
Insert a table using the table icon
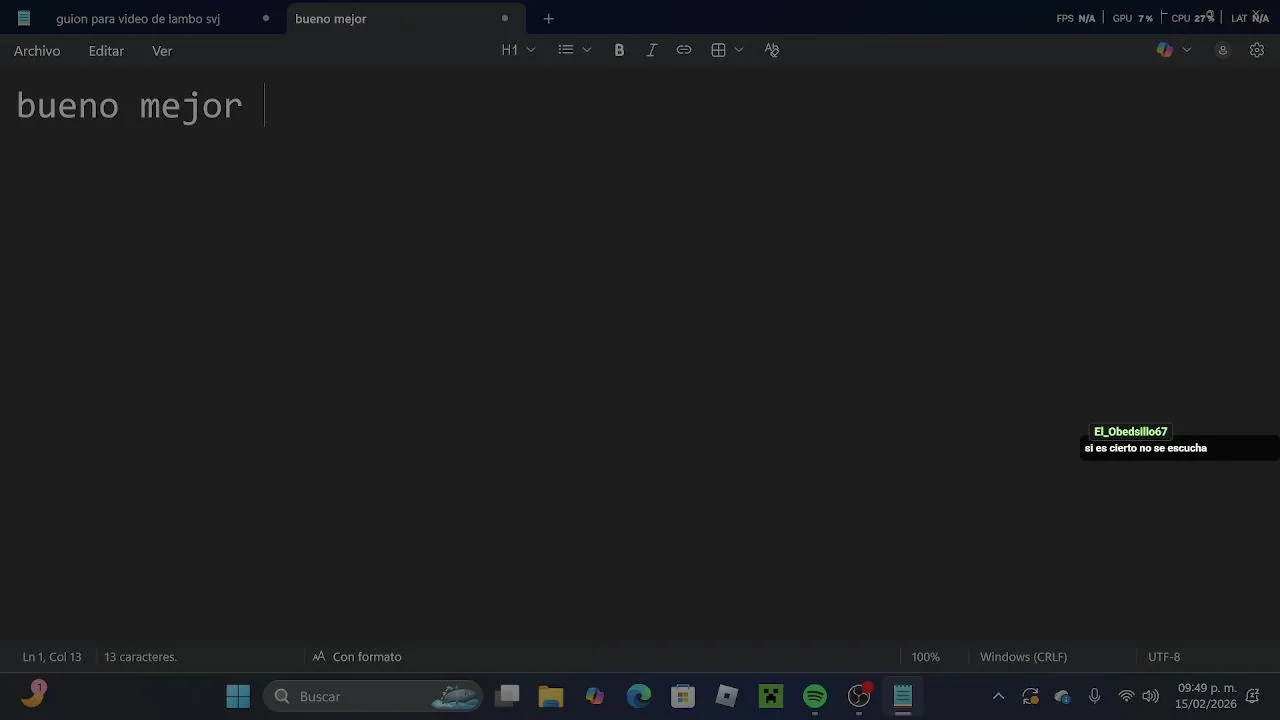[x=718, y=50]
